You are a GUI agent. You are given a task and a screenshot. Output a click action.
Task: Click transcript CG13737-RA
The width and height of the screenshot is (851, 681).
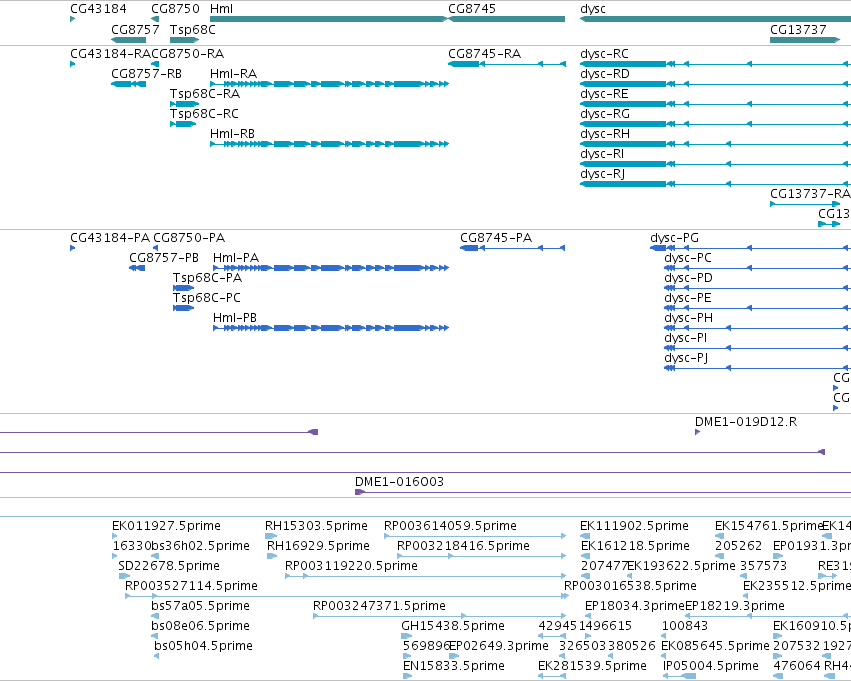[805, 204]
